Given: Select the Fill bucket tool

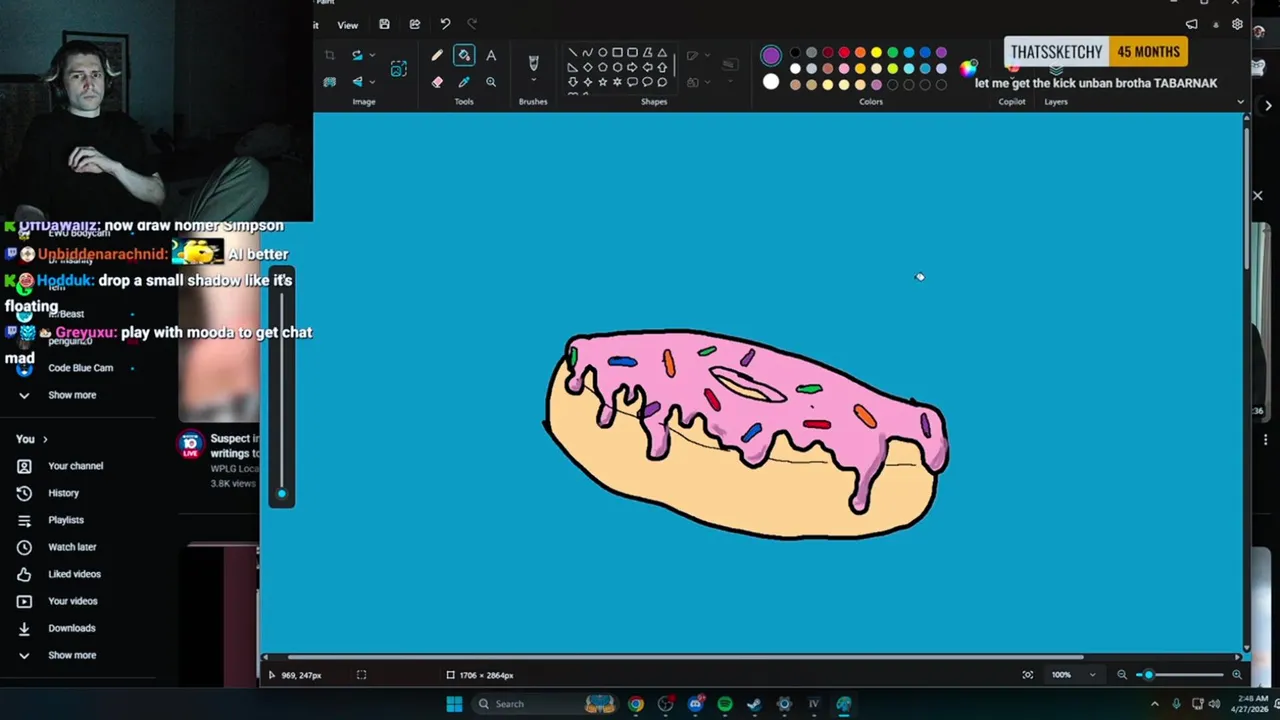Looking at the screenshot, I should tap(464, 55).
